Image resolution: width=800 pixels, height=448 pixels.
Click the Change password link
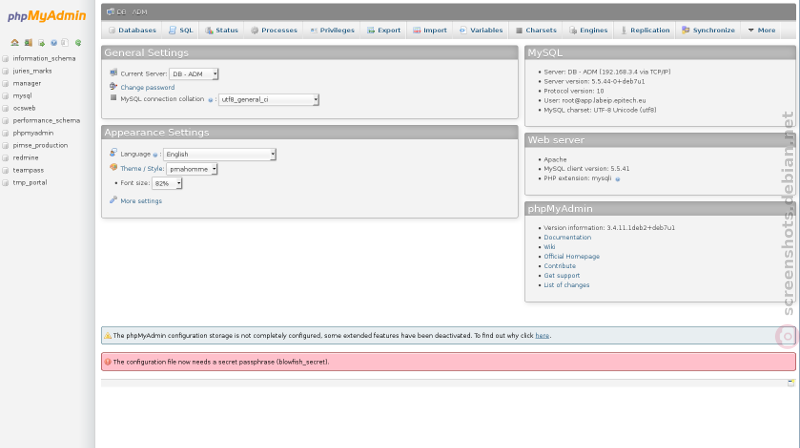147,88
